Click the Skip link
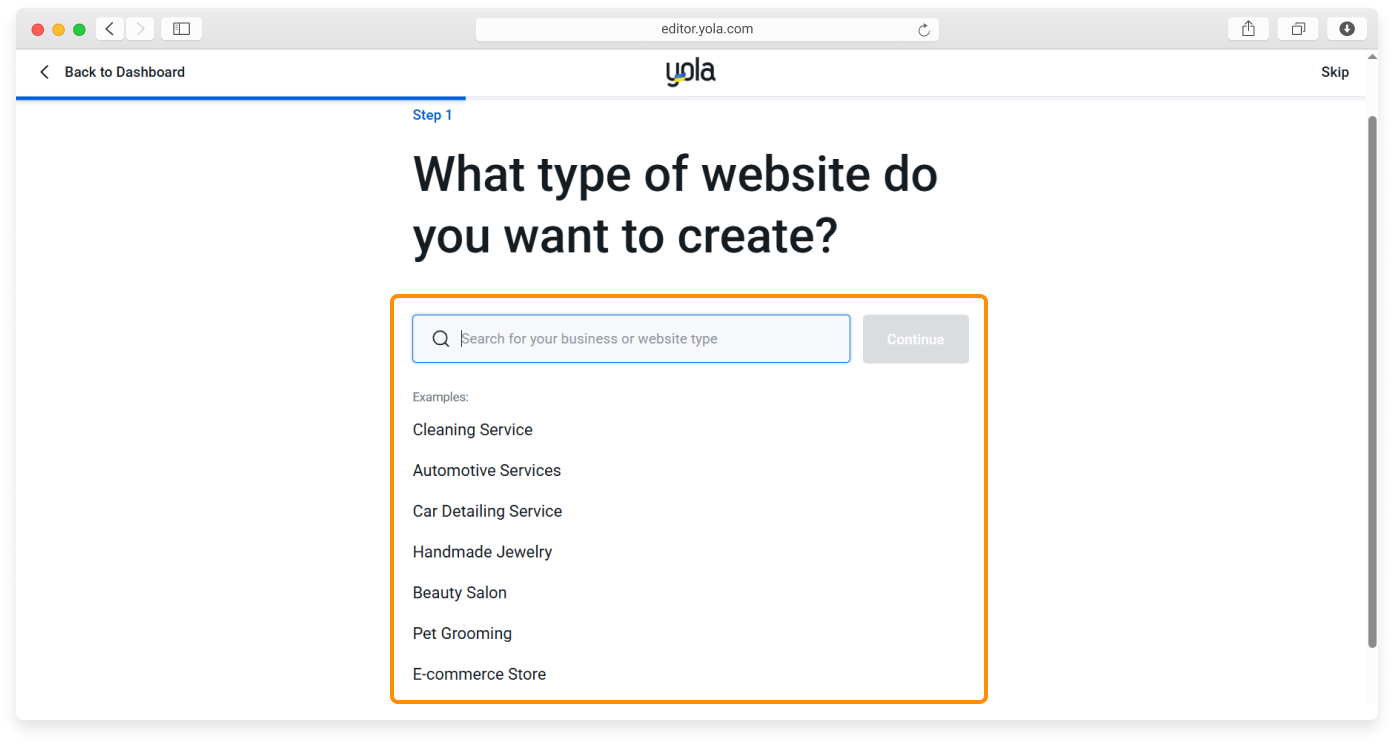1394x744 pixels. pyautogui.click(x=1334, y=72)
